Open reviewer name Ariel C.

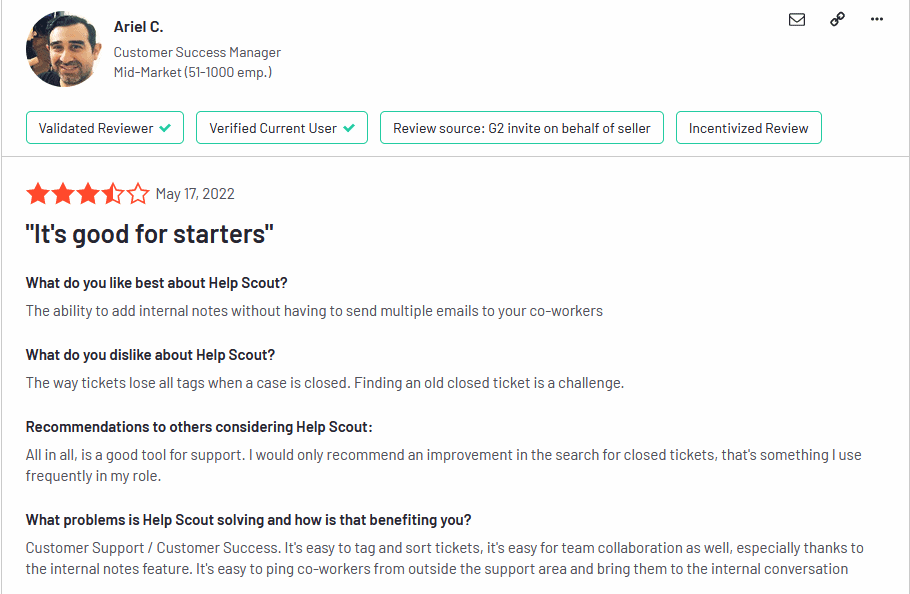click(x=139, y=27)
